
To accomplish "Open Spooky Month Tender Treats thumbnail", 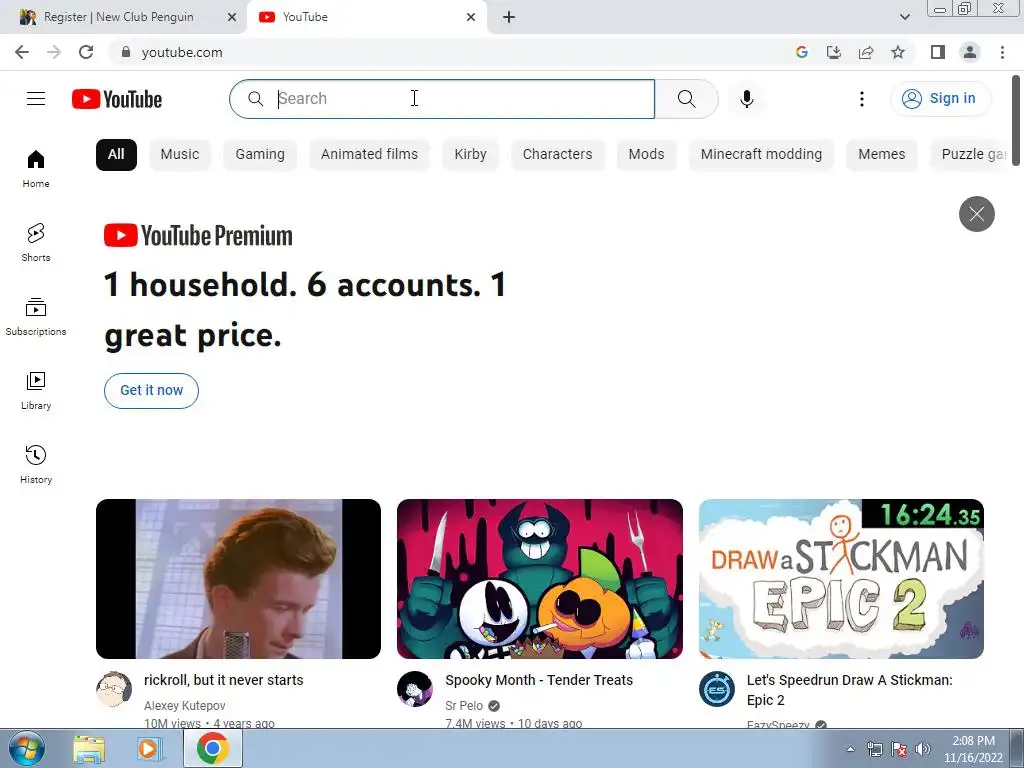I will 539,579.
